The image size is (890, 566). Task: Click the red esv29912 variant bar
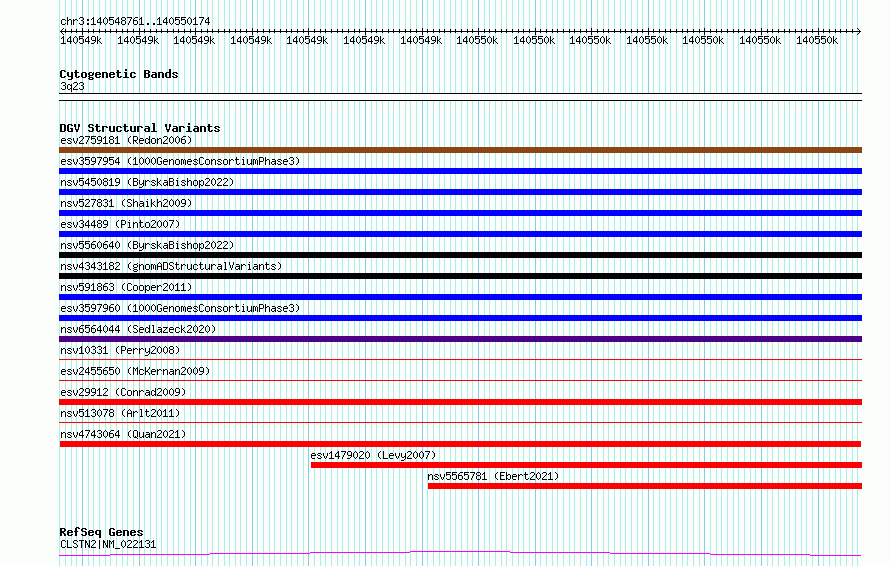[460, 402]
